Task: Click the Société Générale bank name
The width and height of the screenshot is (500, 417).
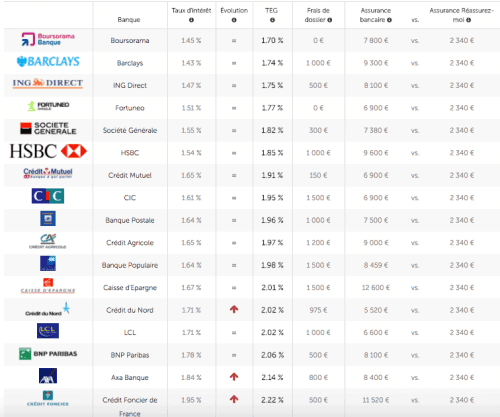Action: point(130,130)
